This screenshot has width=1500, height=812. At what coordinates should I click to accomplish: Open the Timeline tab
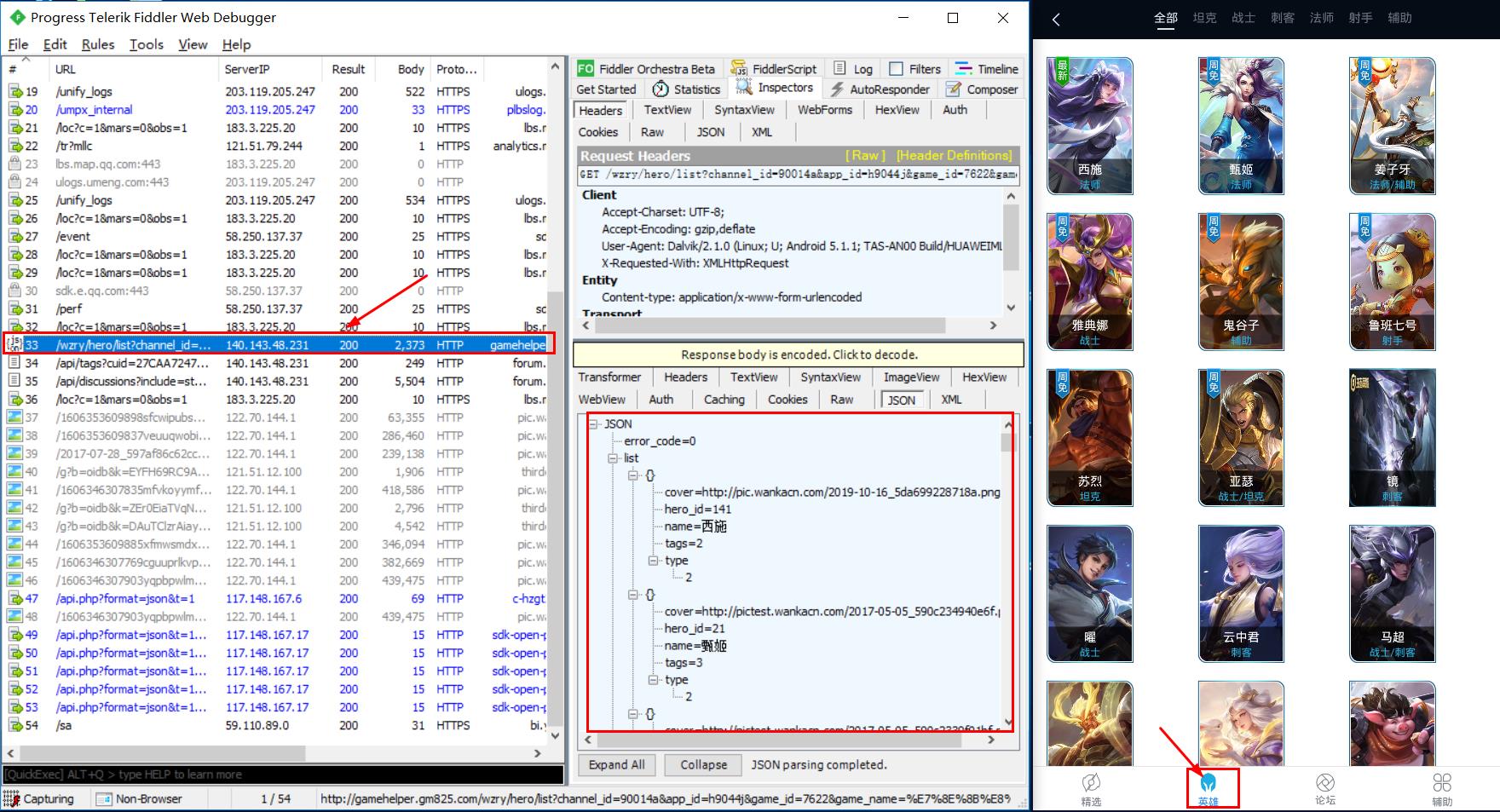(x=986, y=69)
